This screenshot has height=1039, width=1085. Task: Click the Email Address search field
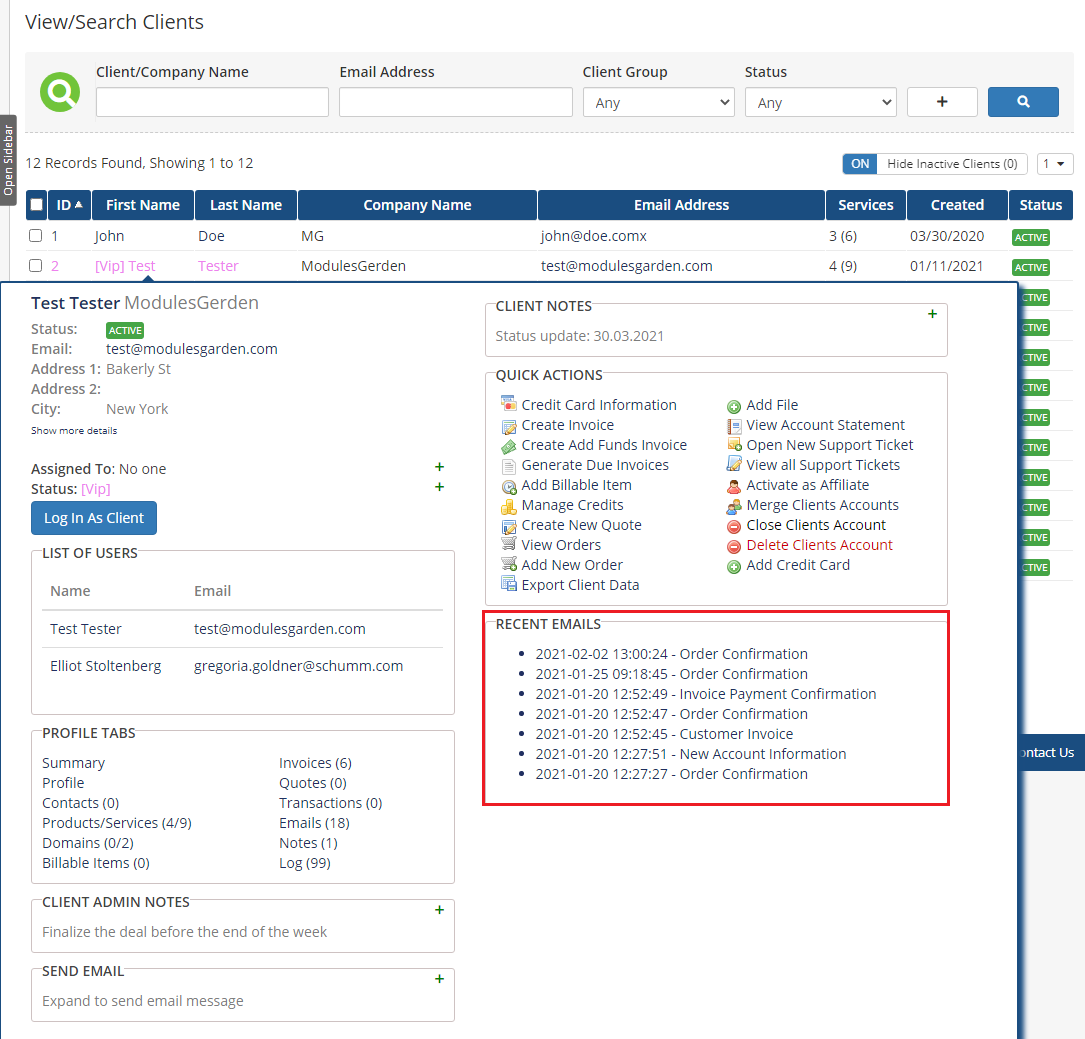click(x=455, y=102)
